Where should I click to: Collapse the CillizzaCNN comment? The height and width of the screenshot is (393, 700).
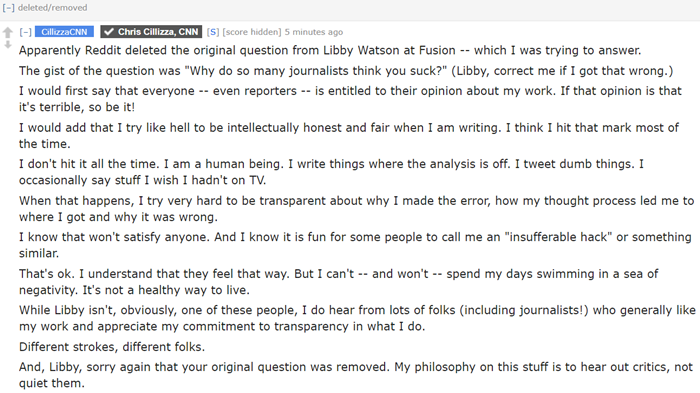[25, 32]
